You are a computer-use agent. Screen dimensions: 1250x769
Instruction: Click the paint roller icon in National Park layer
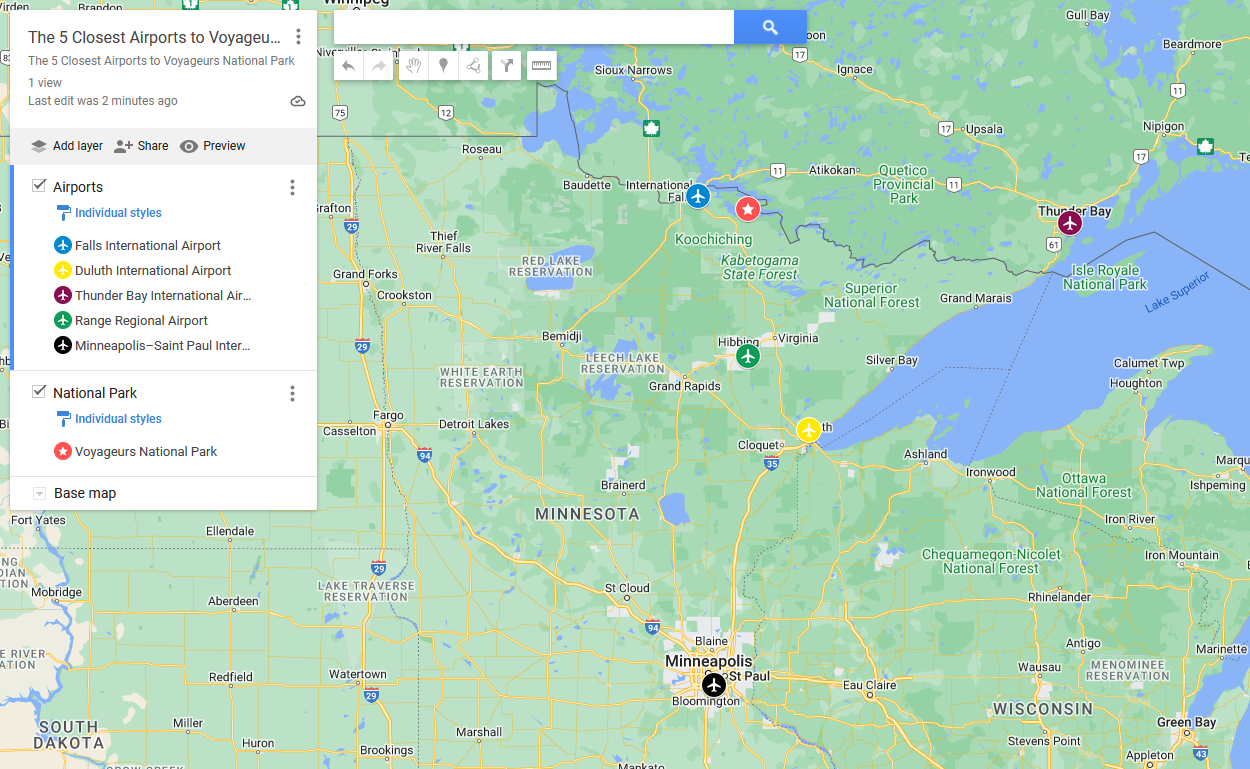tap(64, 419)
